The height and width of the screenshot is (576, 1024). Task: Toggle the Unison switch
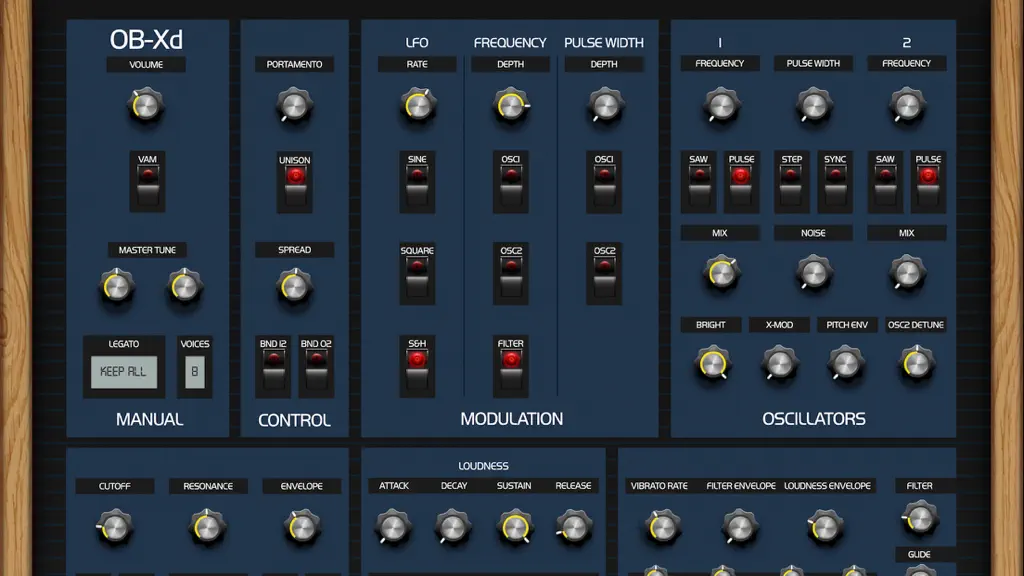295,182
